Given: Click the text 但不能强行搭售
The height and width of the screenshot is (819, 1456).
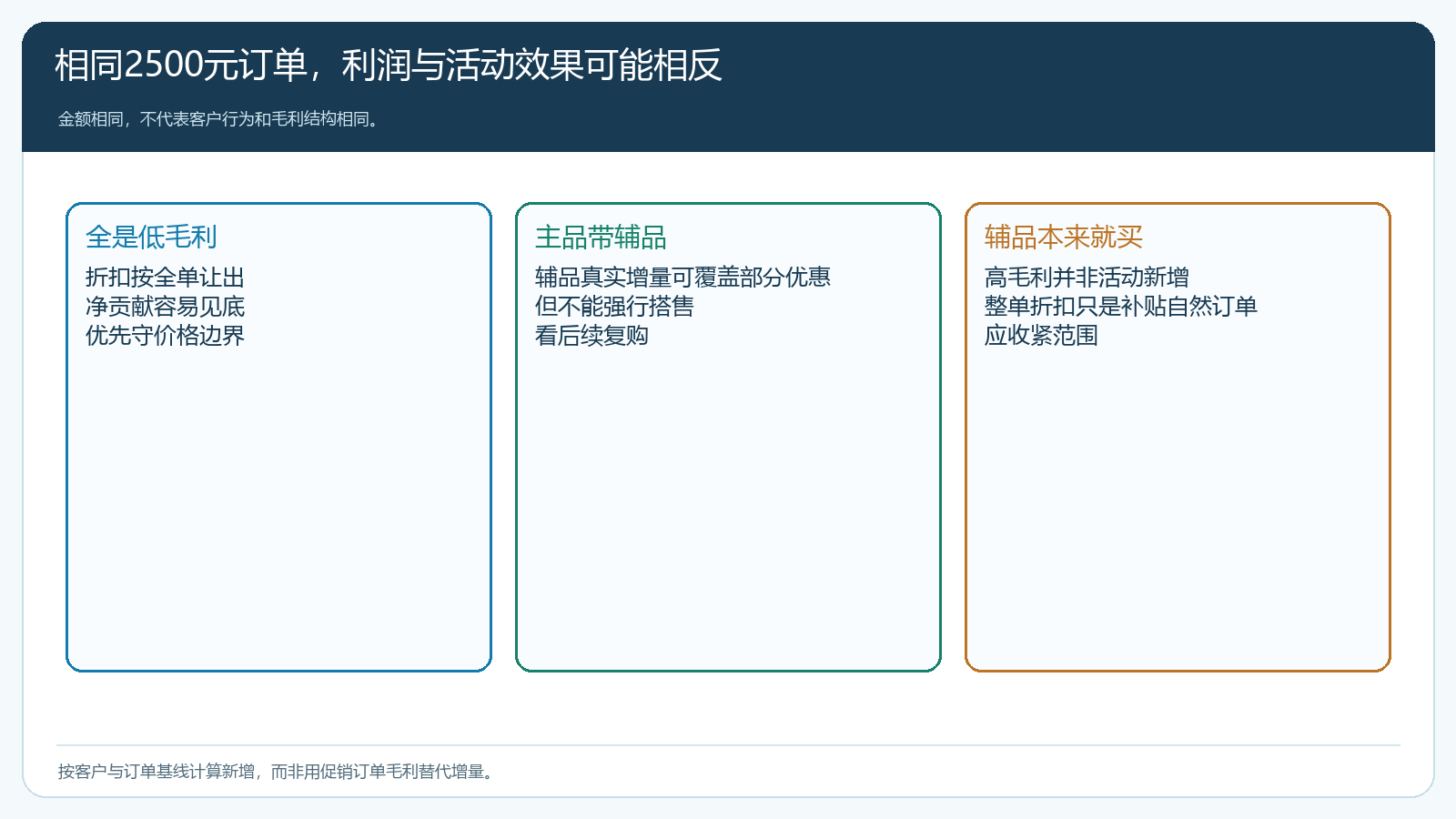Looking at the screenshot, I should tap(614, 307).
